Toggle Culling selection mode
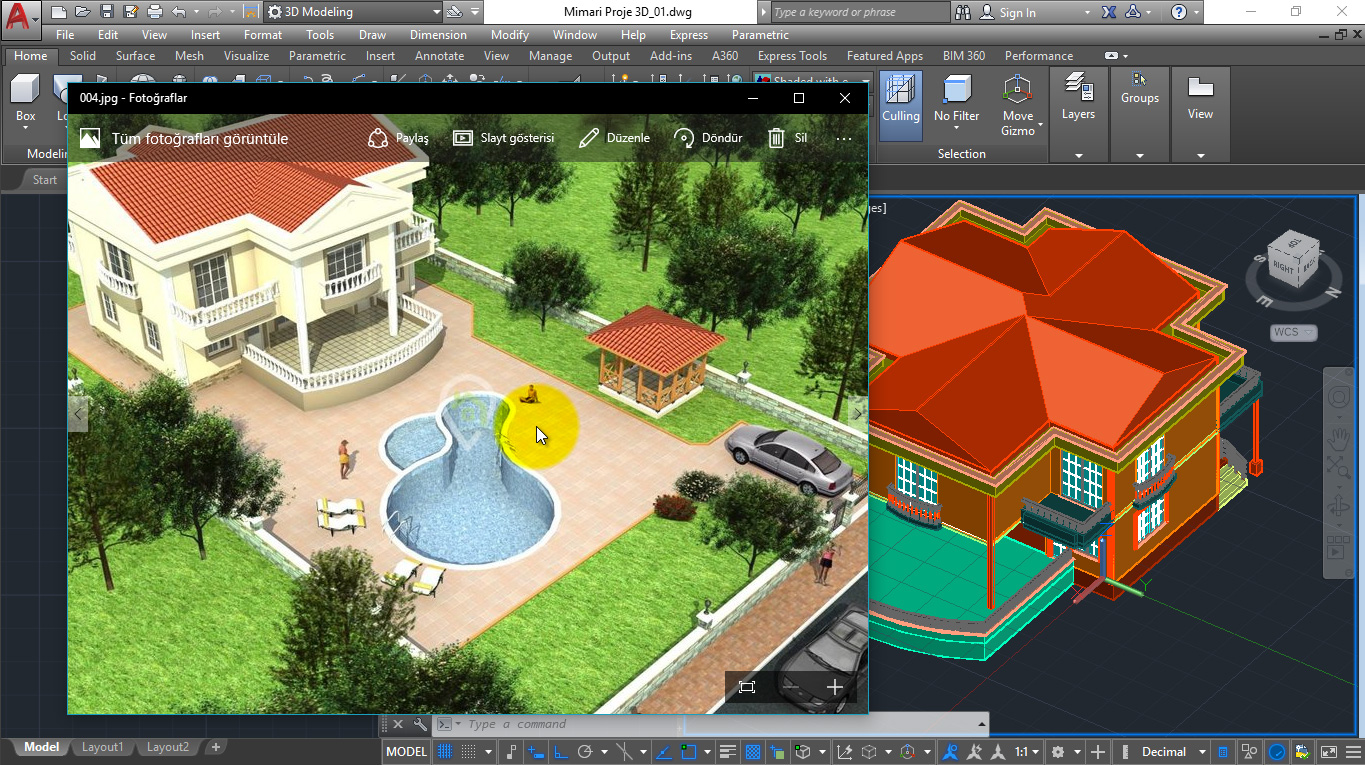1365x765 pixels. 900,104
